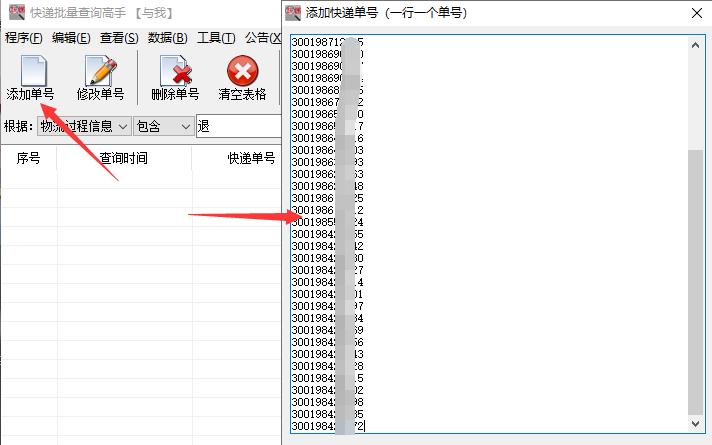Click the last tracking number line ending in 72
Screen dimensions: 712x445
click(x=328, y=426)
